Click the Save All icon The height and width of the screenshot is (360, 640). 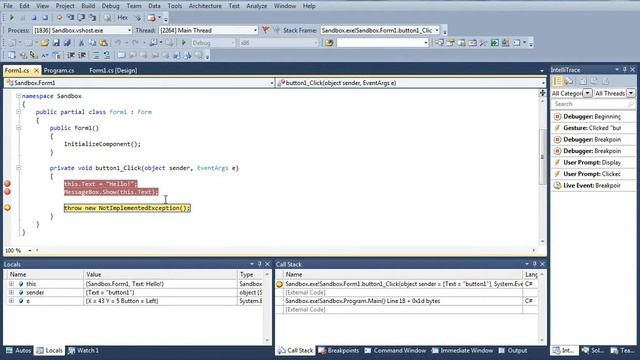67,43
